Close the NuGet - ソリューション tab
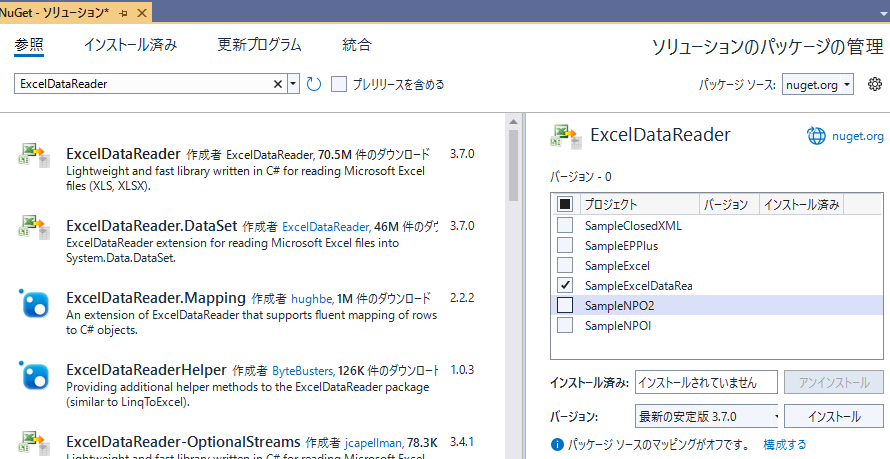 [x=142, y=12]
